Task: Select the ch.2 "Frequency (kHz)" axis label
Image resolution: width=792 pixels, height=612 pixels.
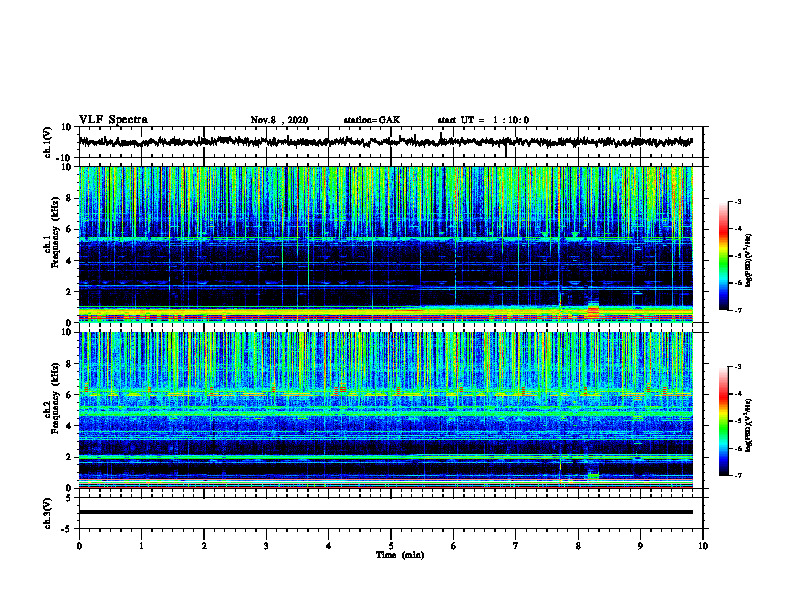Action: pos(55,398)
